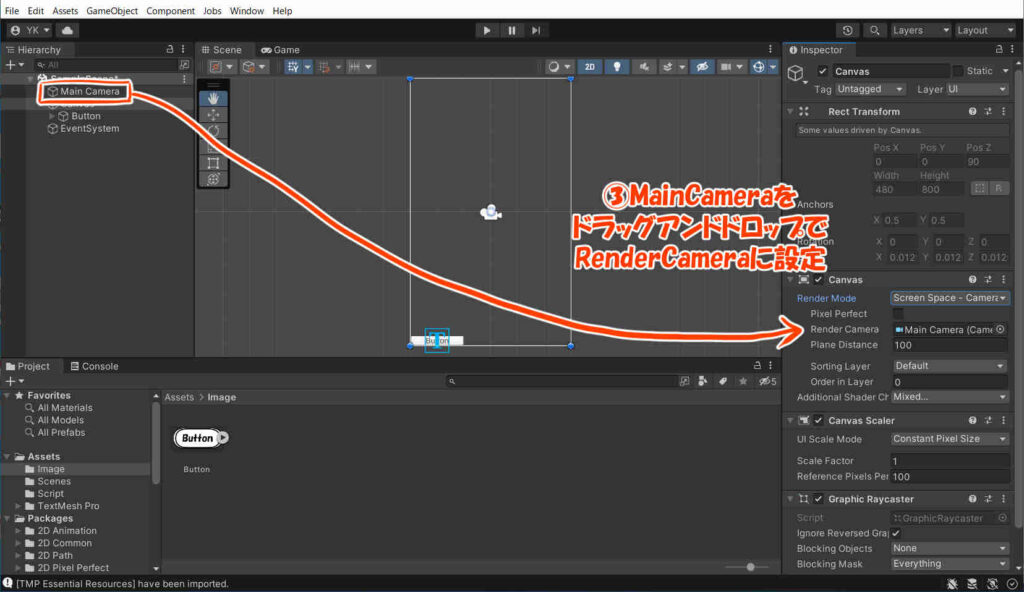Toggle 2D view mode in Scene
Image resolution: width=1024 pixels, height=592 pixels.
pos(590,67)
